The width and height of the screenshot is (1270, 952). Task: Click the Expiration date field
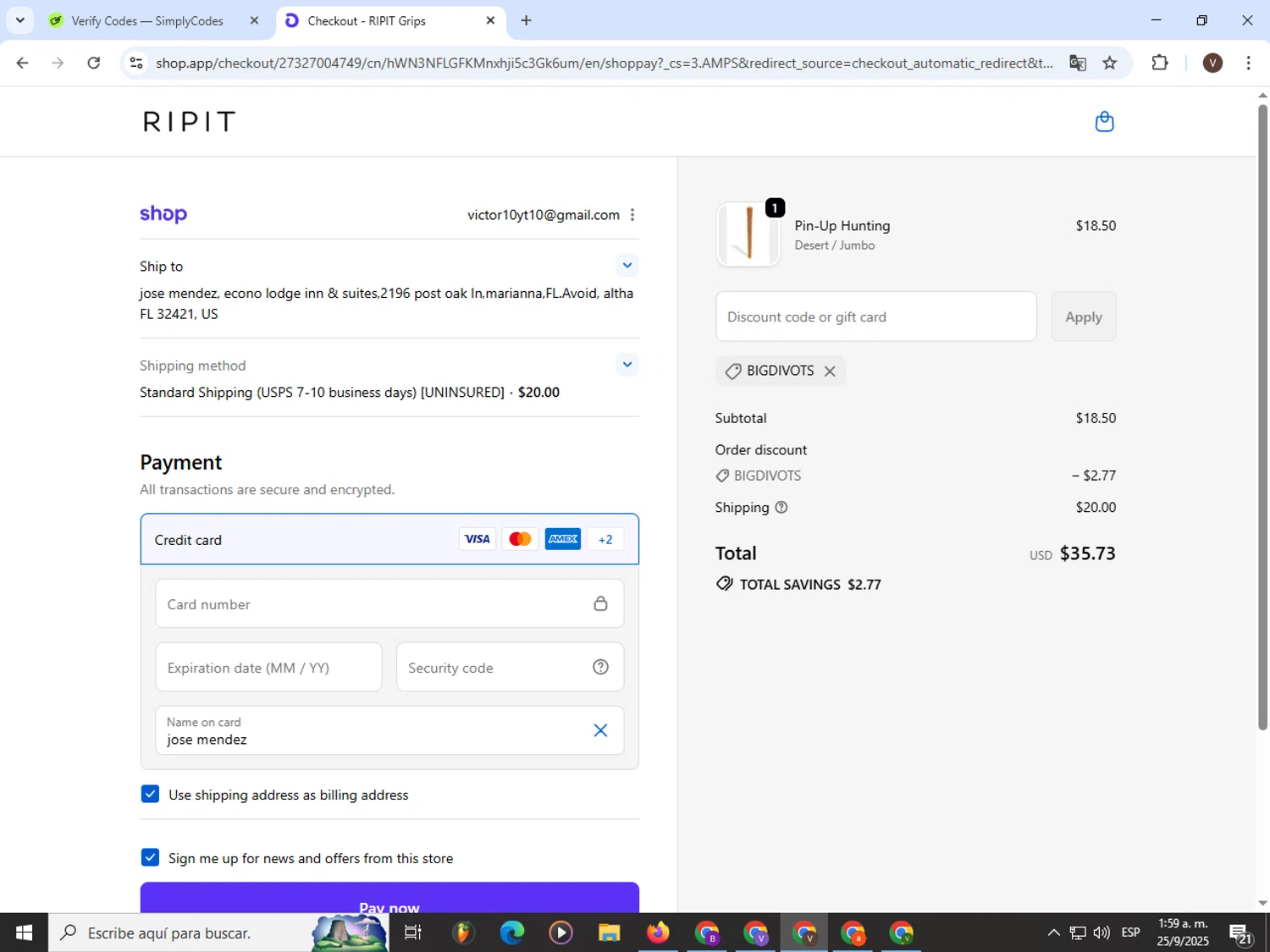click(x=268, y=667)
